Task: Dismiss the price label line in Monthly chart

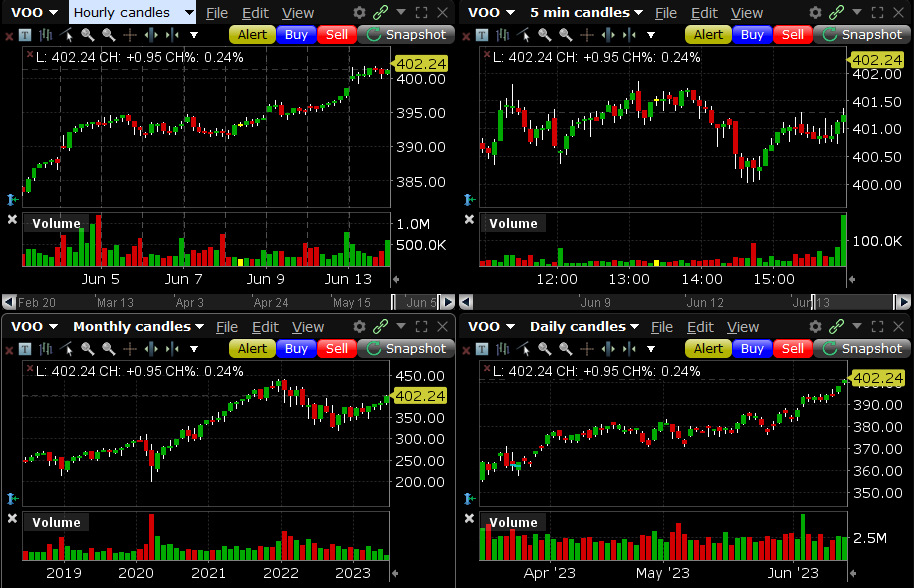Action: [x=29, y=370]
